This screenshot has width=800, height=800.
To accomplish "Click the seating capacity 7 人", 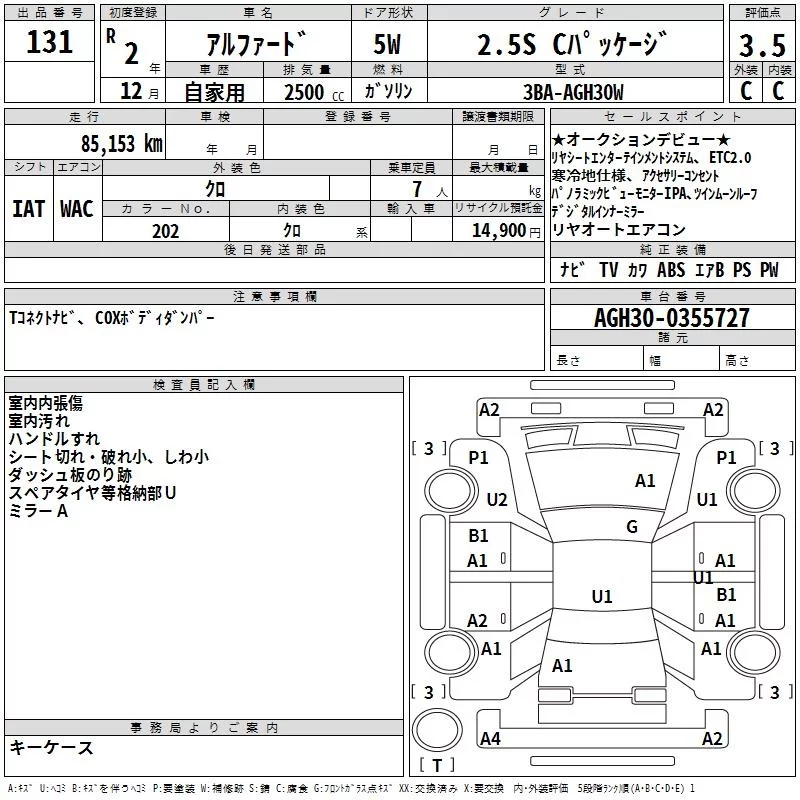I will click(430, 189).
